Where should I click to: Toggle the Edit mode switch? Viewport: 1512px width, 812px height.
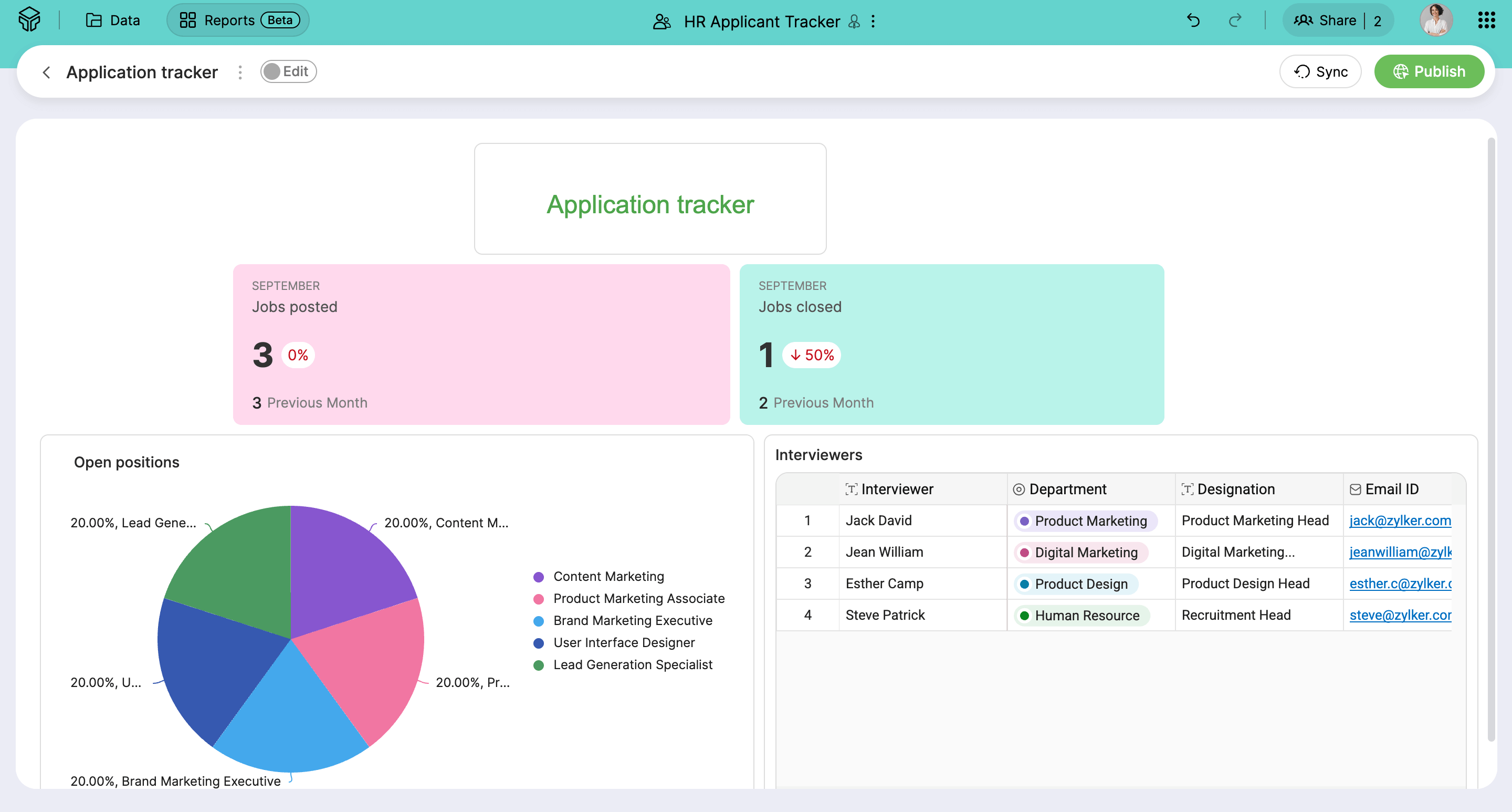click(288, 71)
